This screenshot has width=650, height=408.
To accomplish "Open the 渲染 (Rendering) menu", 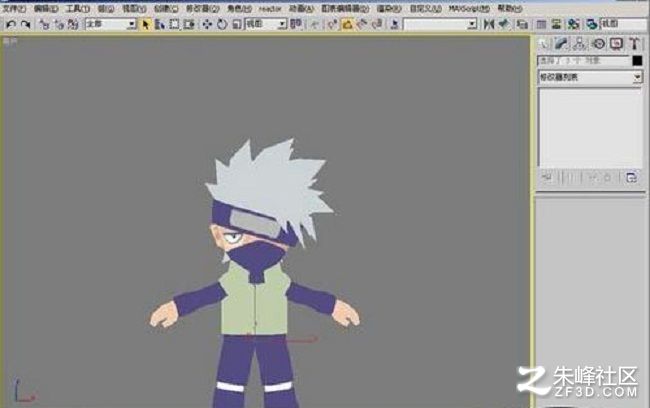I will (389, 8).
